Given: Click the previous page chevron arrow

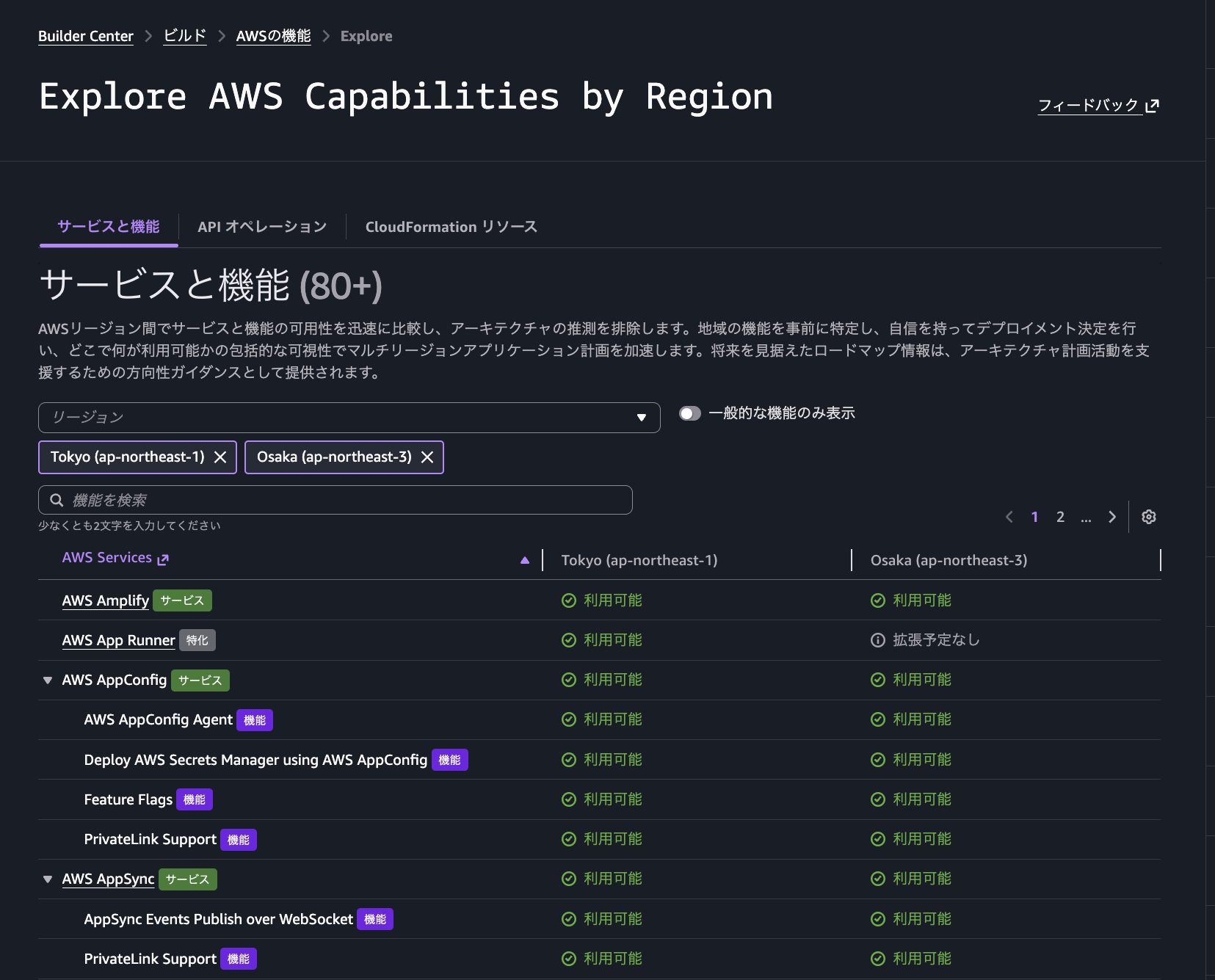Looking at the screenshot, I should [1009, 517].
